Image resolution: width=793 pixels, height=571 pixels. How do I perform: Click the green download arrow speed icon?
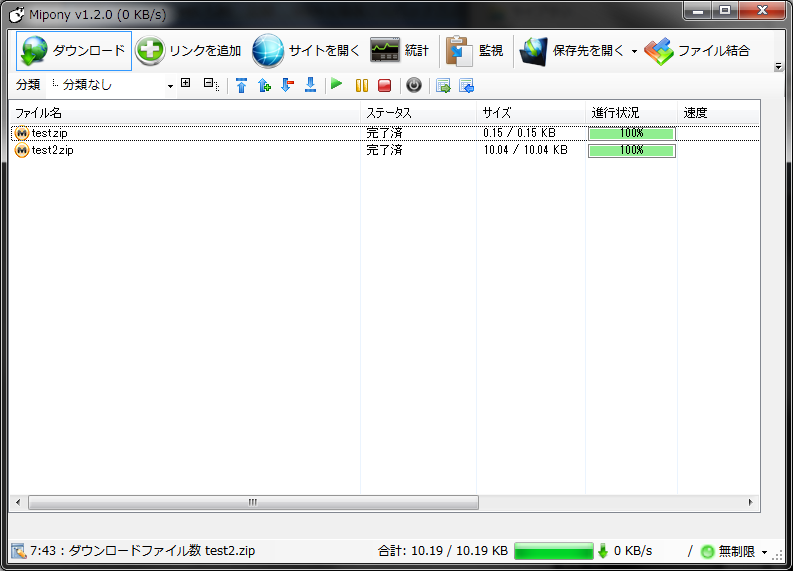[602, 551]
